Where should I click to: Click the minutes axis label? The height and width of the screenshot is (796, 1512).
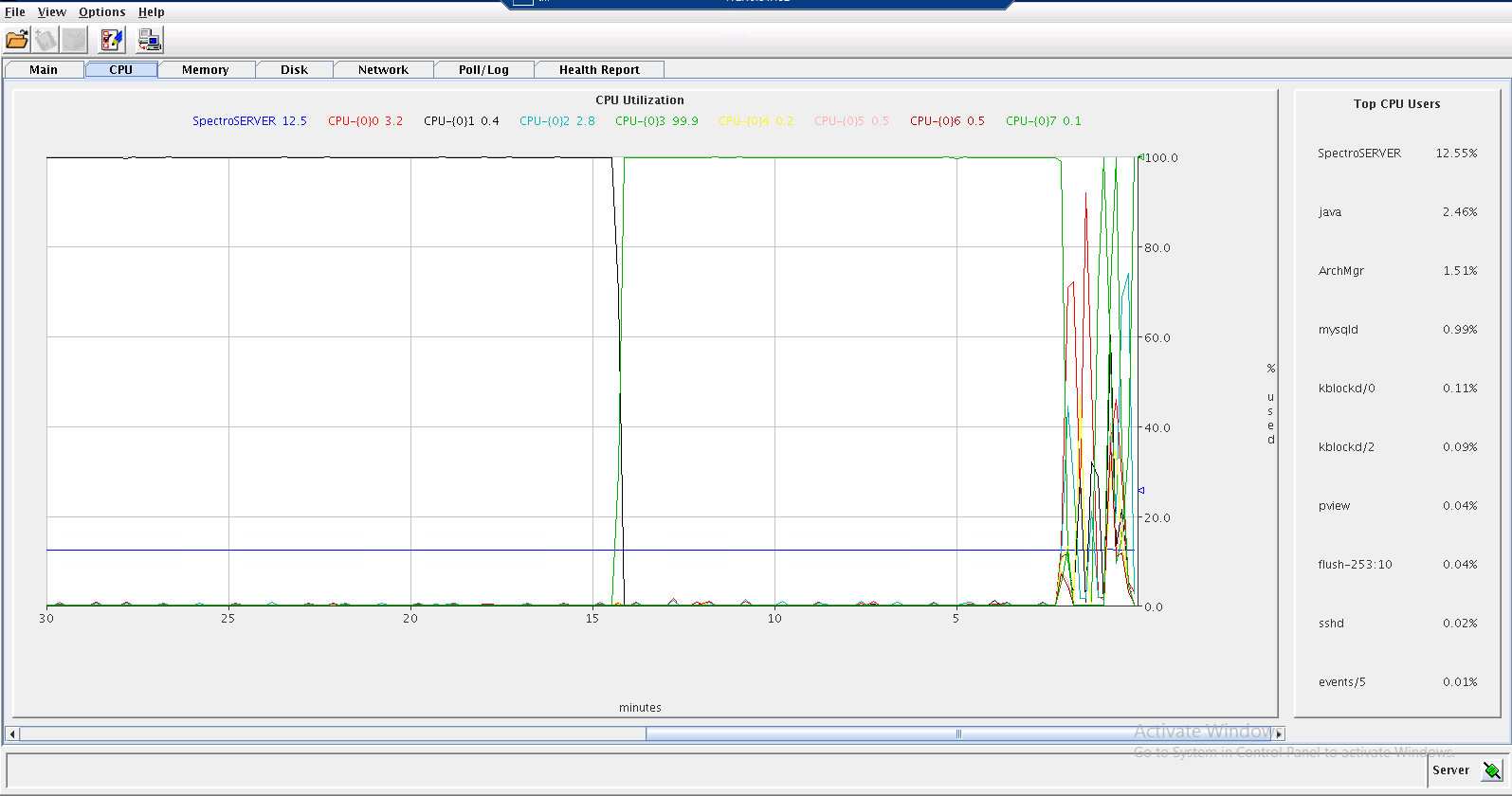coord(640,708)
